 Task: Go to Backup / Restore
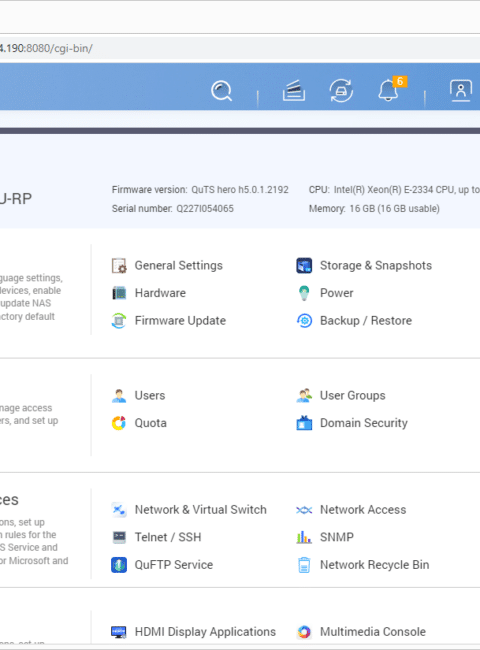point(366,321)
